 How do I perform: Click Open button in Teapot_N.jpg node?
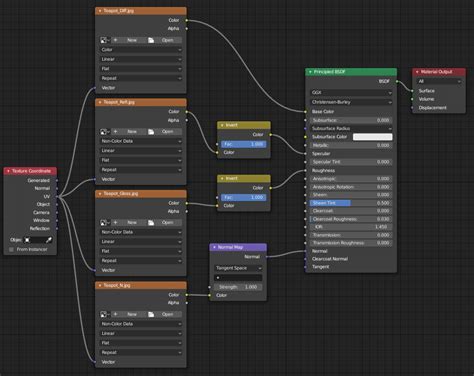[165, 314]
